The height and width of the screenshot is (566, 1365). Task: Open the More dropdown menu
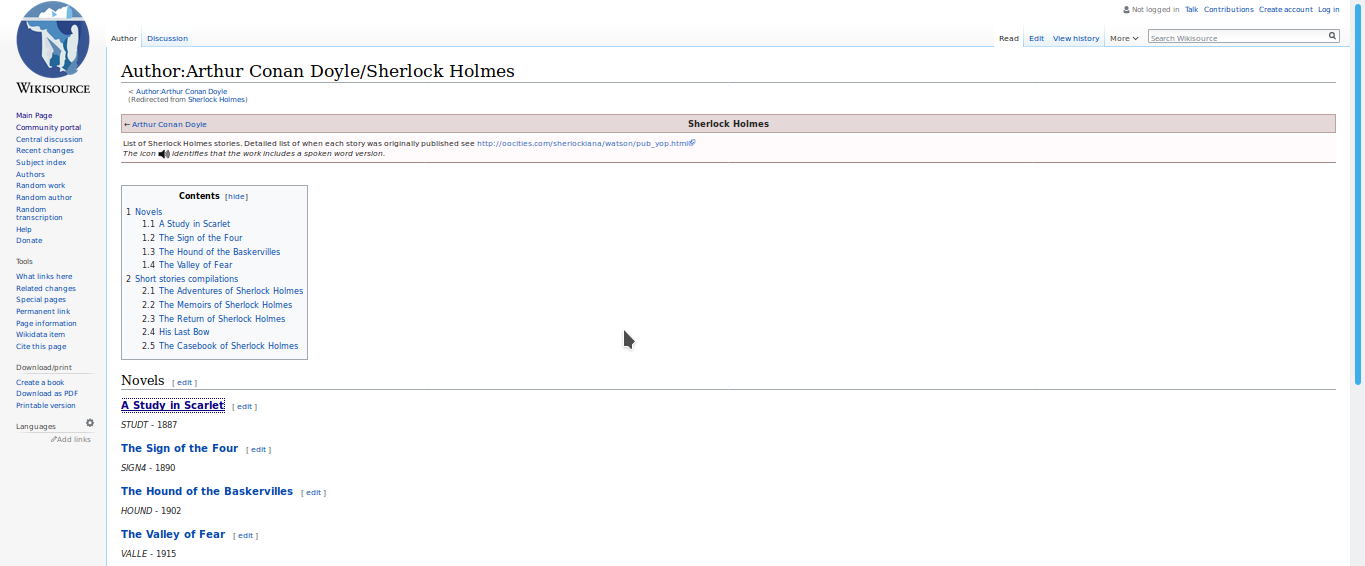[1124, 38]
